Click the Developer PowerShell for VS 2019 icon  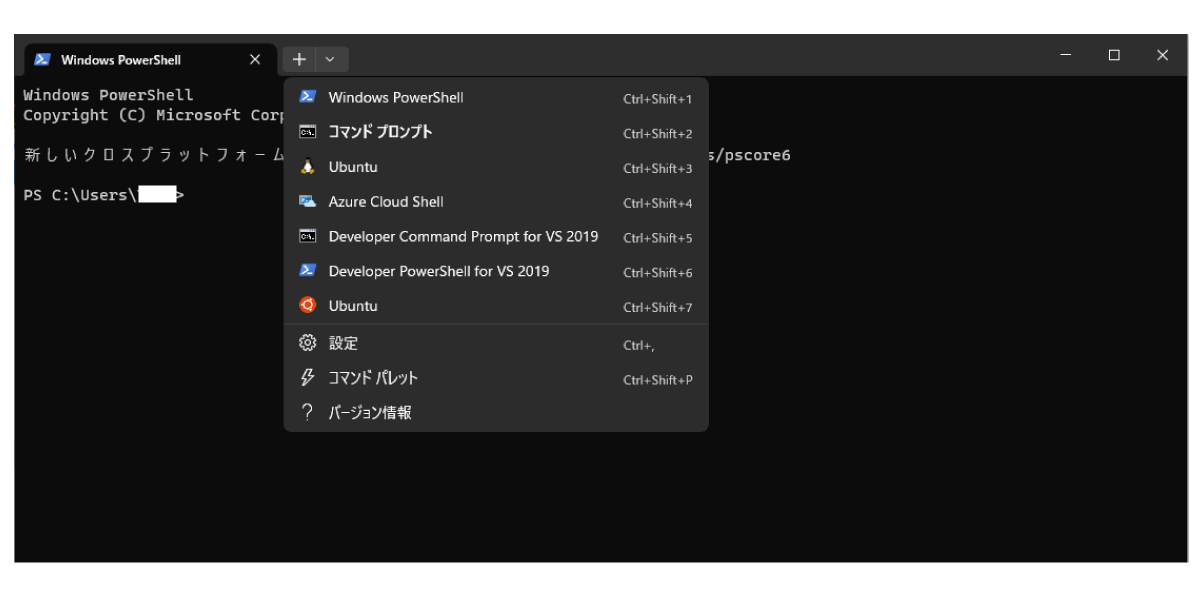pos(308,271)
